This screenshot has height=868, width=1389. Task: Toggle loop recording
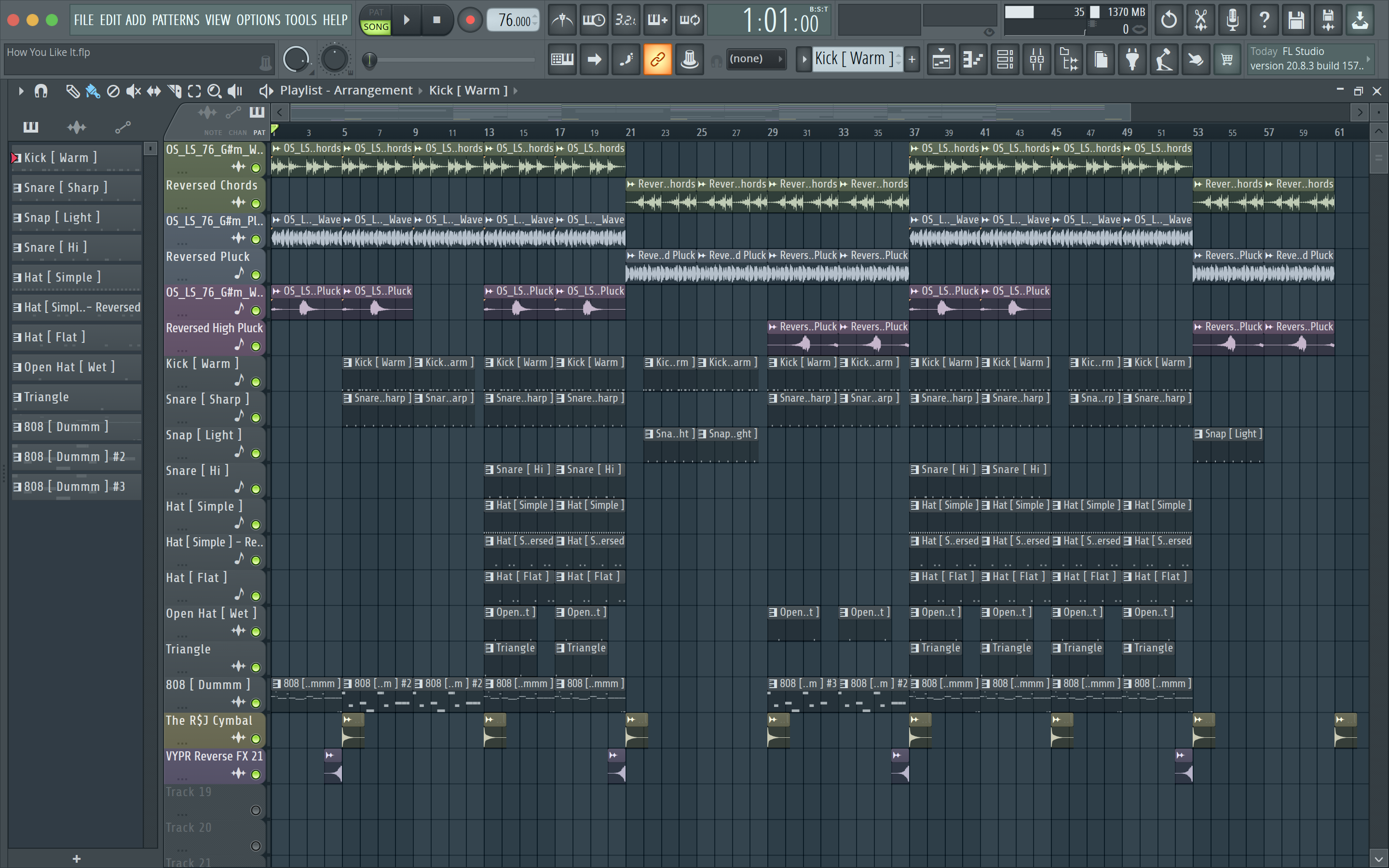pos(689,20)
